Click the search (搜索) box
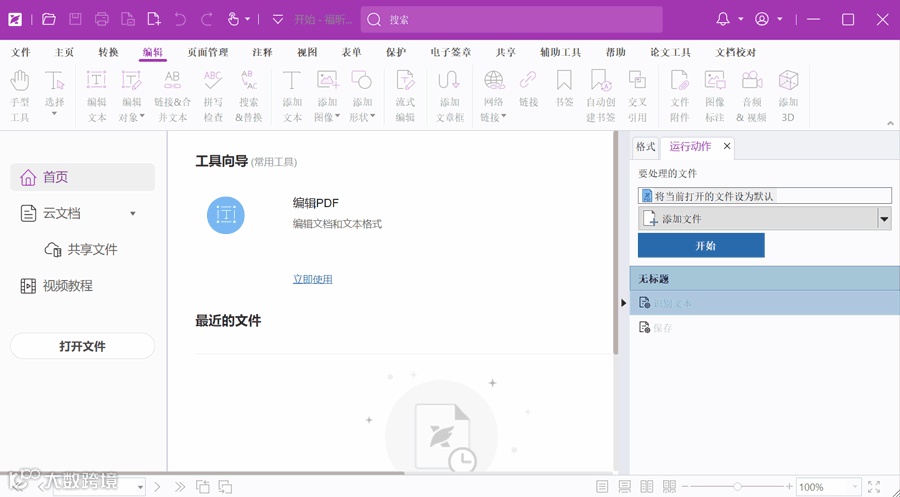The height and width of the screenshot is (497, 900). pos(511,20)
